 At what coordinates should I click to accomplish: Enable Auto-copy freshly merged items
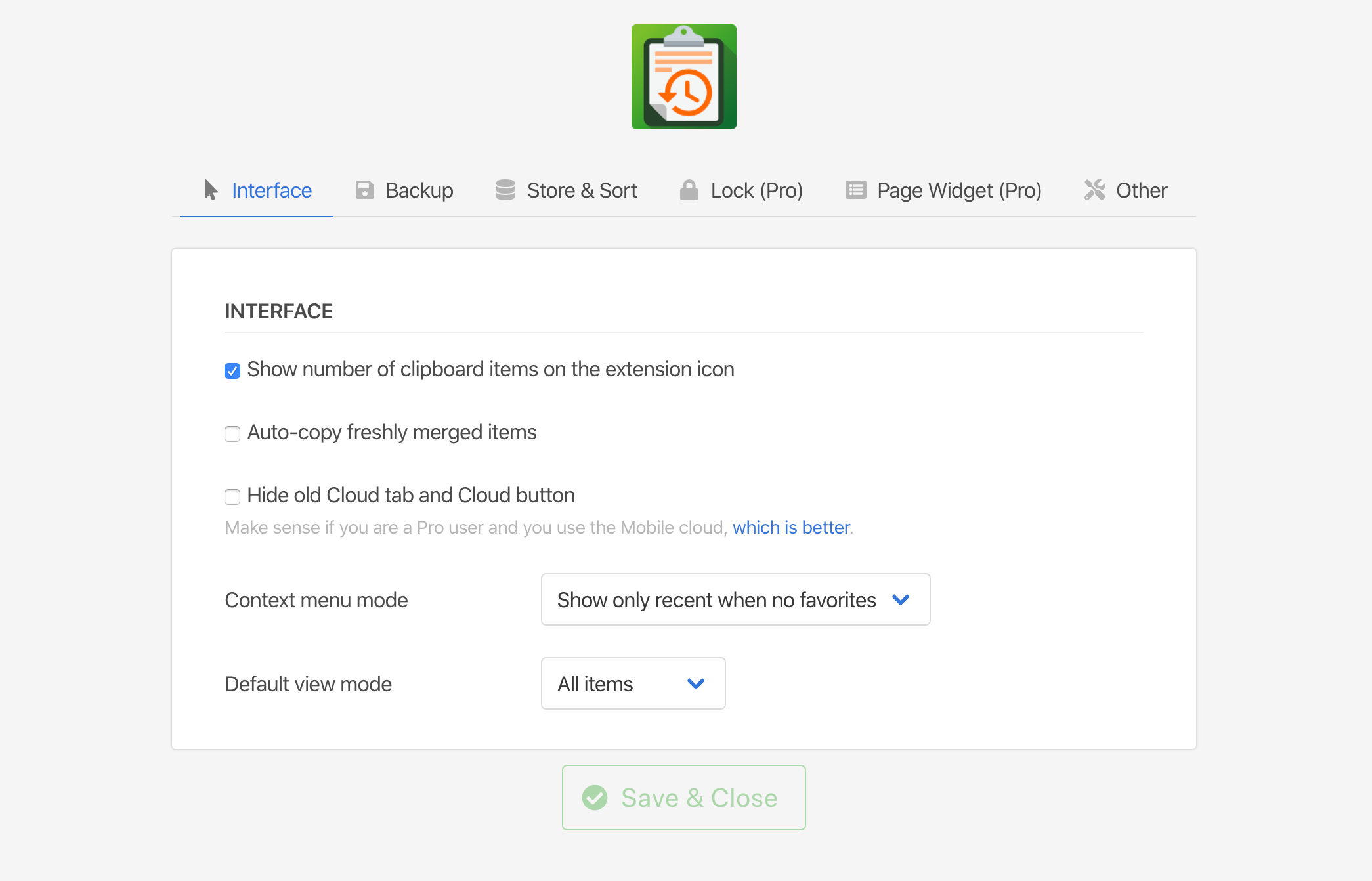(232, 434)
